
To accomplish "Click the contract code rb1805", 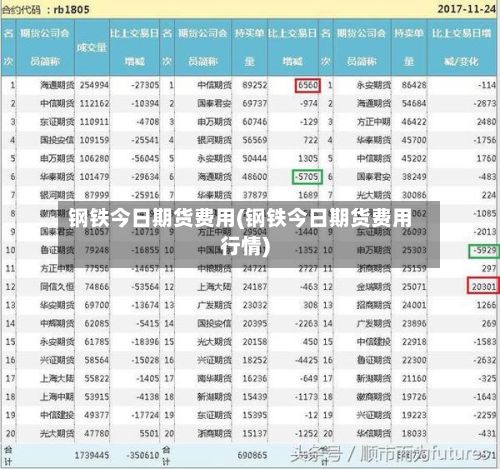I will pos(71,9).
